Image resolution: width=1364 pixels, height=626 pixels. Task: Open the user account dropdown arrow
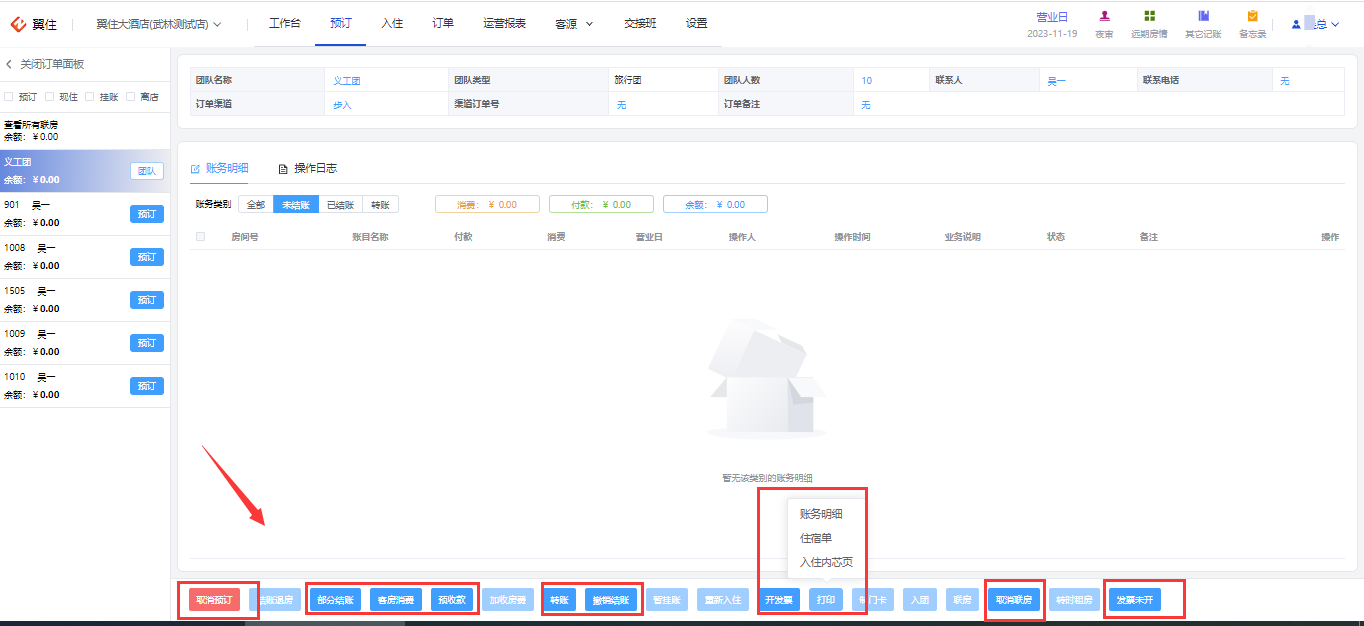point(1335,24)
